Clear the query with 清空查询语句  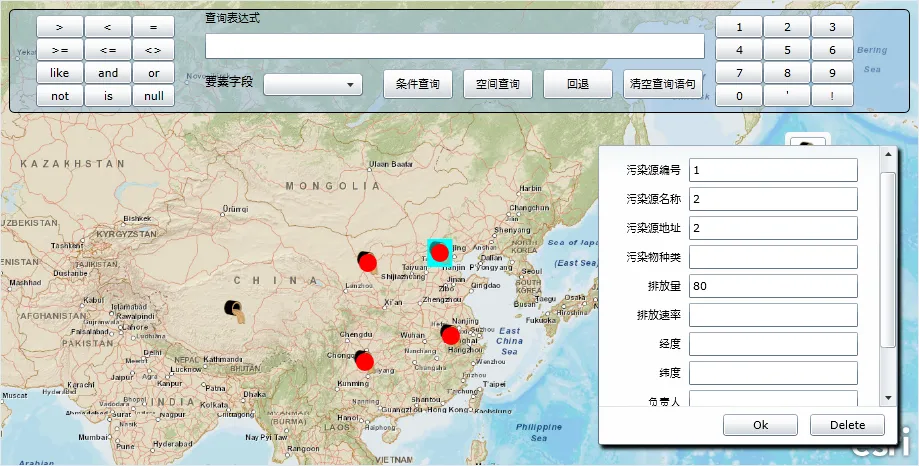[x=662, y=85]
